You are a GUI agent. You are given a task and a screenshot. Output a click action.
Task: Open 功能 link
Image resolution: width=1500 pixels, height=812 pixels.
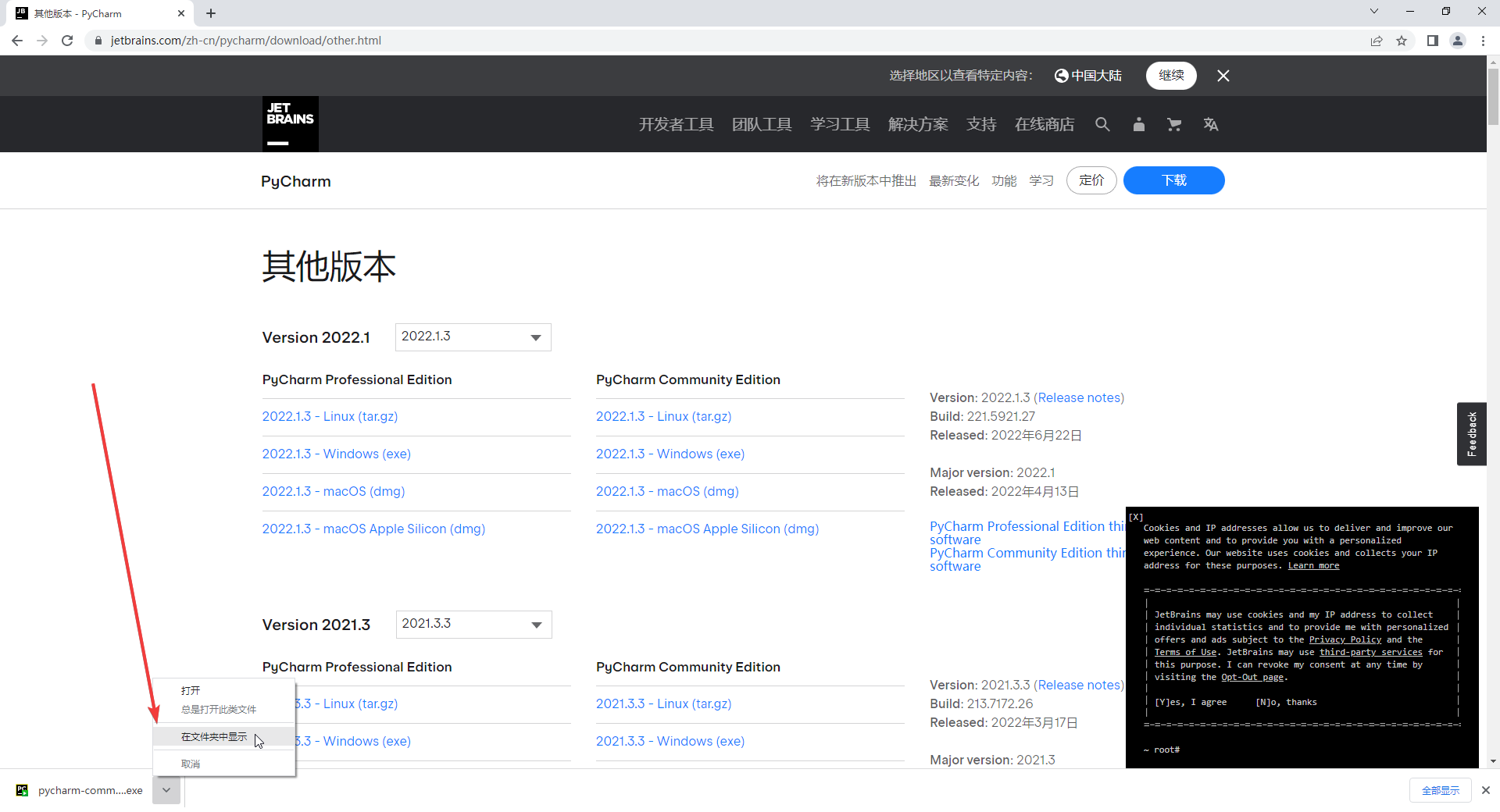coord(1004,181)
